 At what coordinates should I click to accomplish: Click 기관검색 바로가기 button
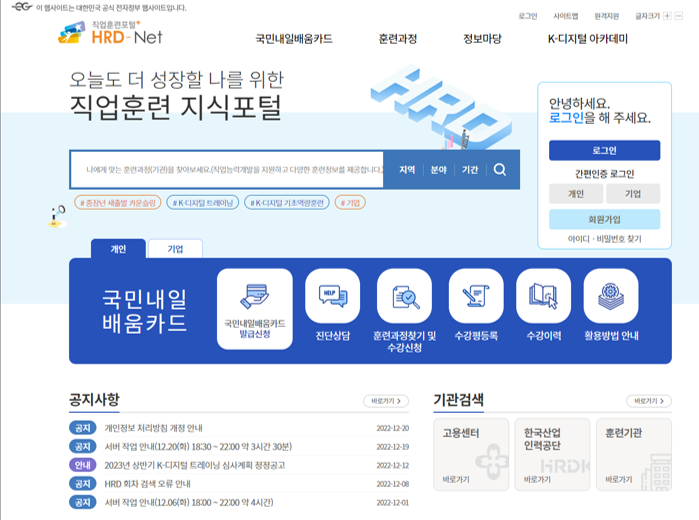point(649,401)
